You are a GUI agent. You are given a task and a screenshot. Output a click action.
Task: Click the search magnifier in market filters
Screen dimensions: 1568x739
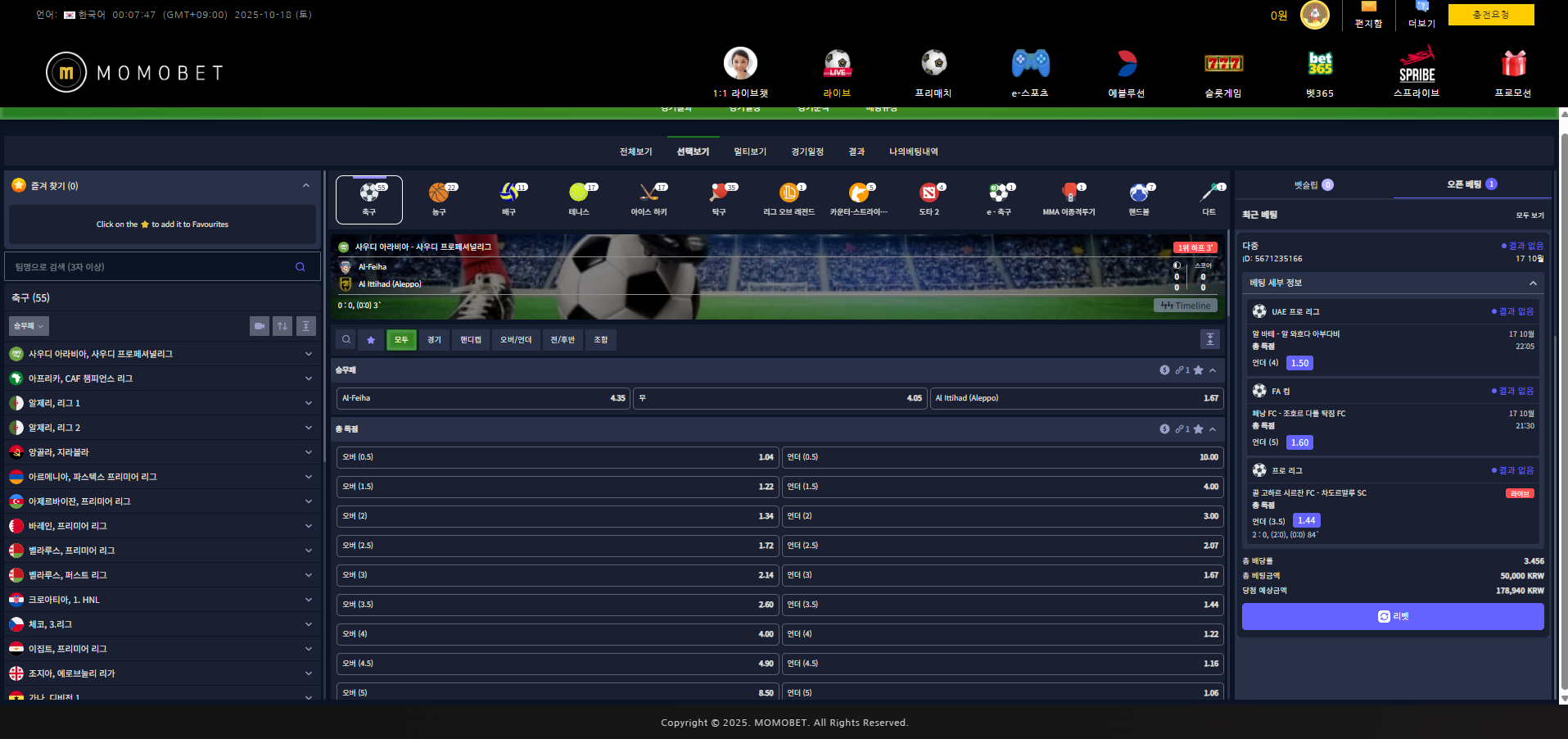coord(346,340)
